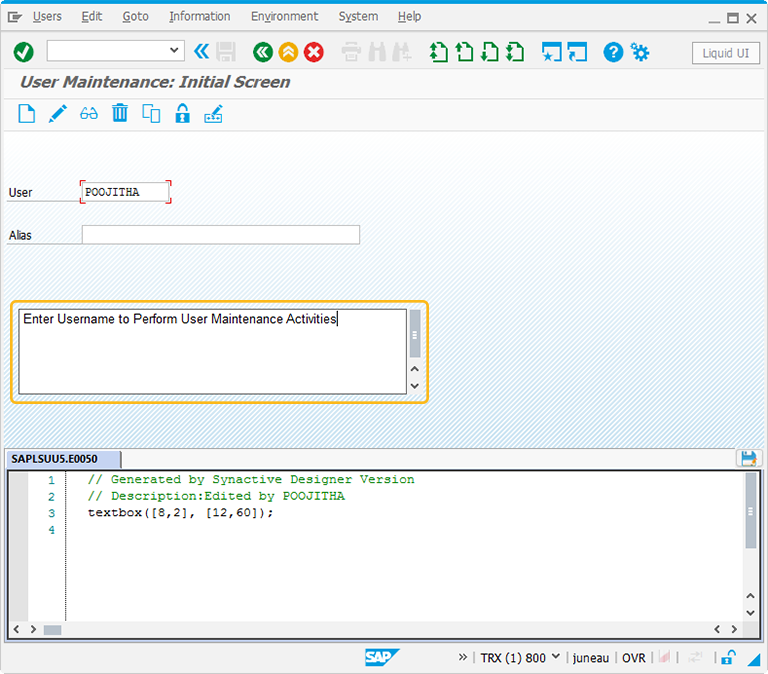Click the User field containing POOJITHA
This screenshot has width=768, height=674.
[x=125, y=192]
